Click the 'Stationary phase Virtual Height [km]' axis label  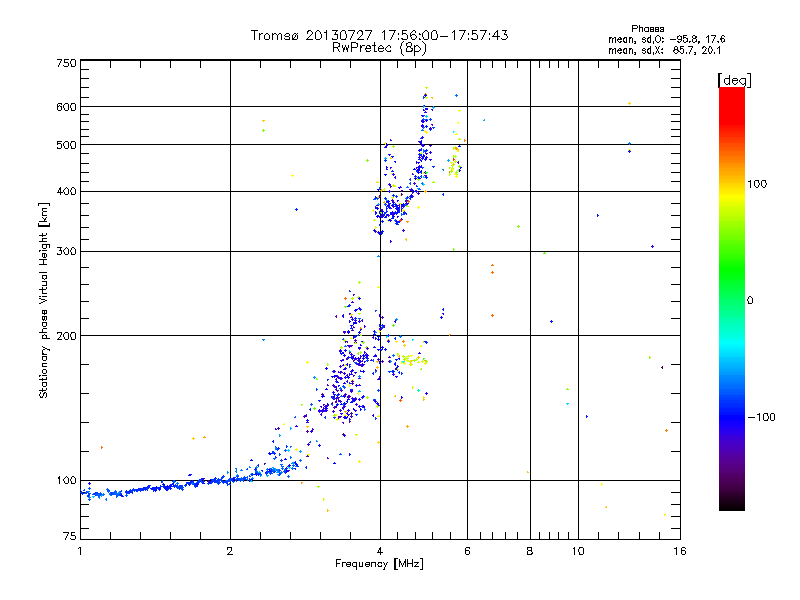point(44,301)
